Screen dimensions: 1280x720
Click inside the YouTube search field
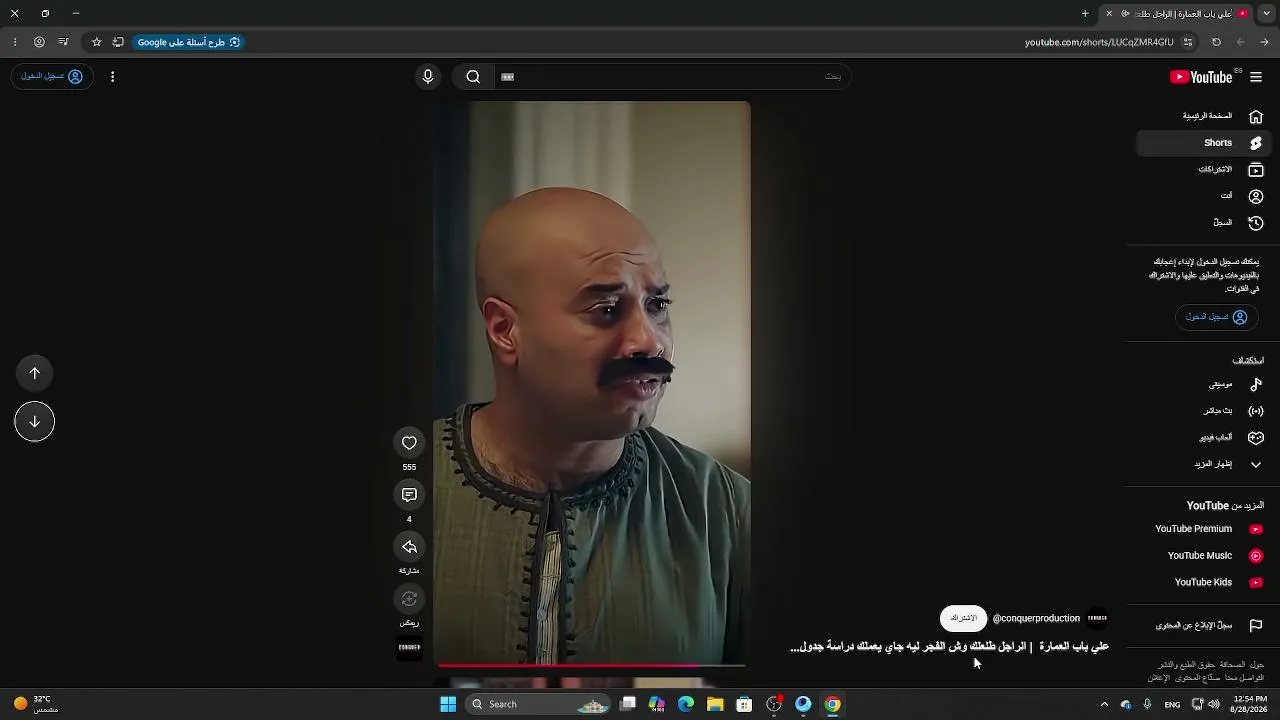click(672, 77)
